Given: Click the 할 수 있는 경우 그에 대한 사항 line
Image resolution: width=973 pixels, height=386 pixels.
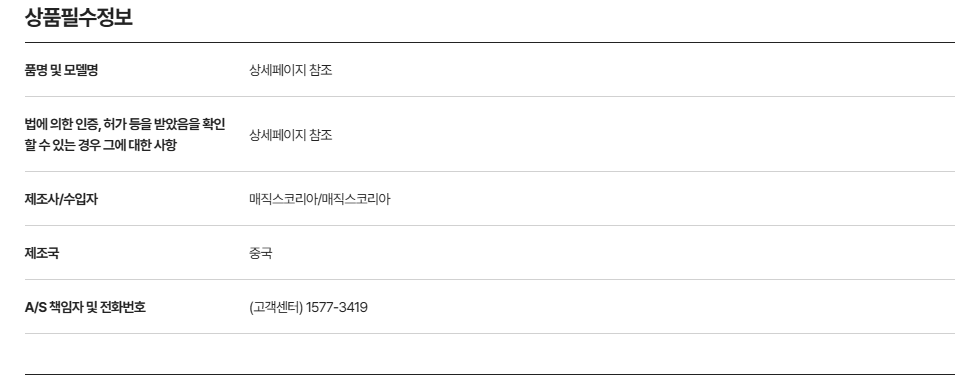Looking at the screenshot, I should point(101,145).
